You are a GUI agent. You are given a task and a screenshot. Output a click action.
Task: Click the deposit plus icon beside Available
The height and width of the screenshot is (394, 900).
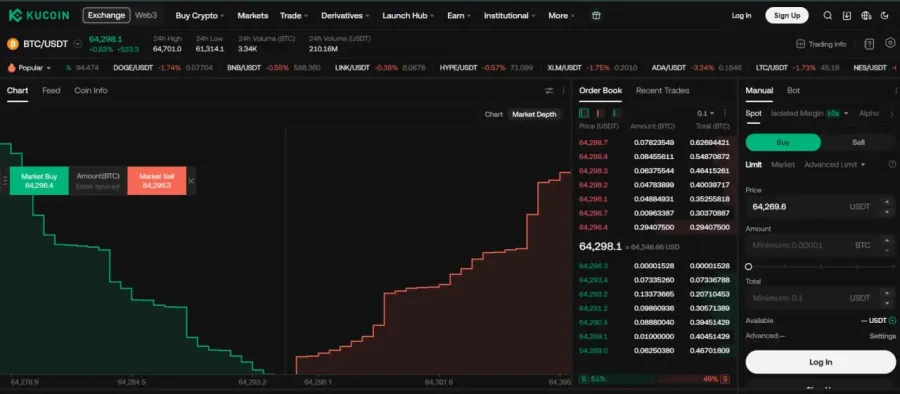click(x=892, y=320)
